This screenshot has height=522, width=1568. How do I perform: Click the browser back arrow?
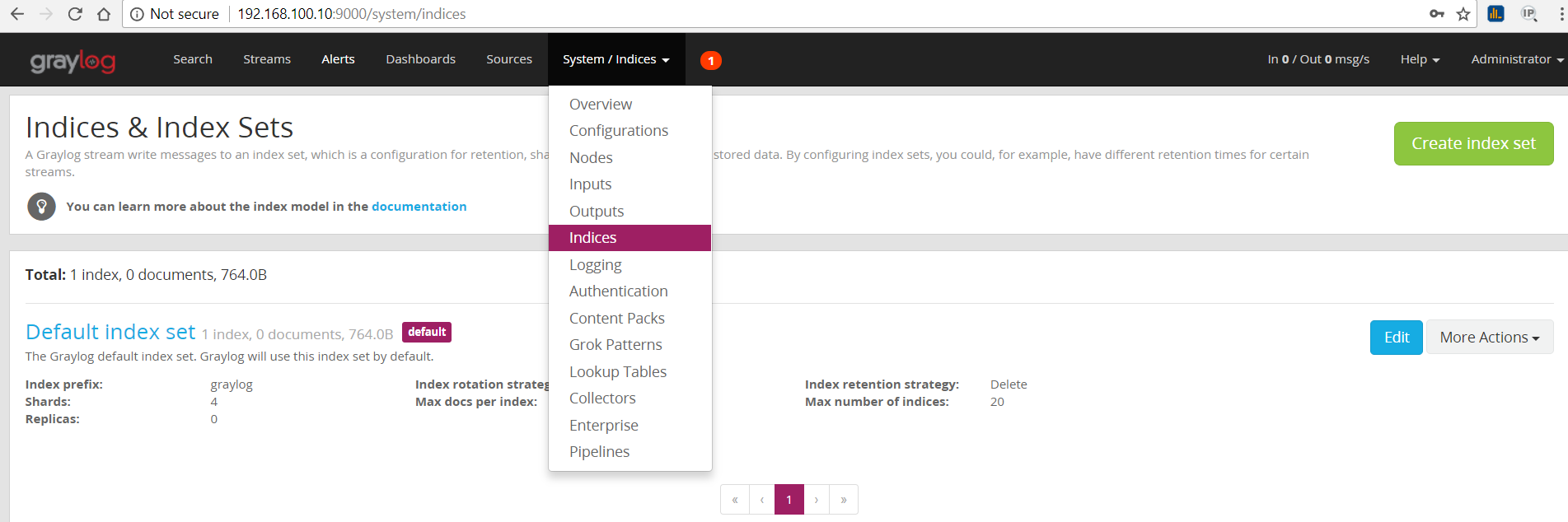pos(16,14)
